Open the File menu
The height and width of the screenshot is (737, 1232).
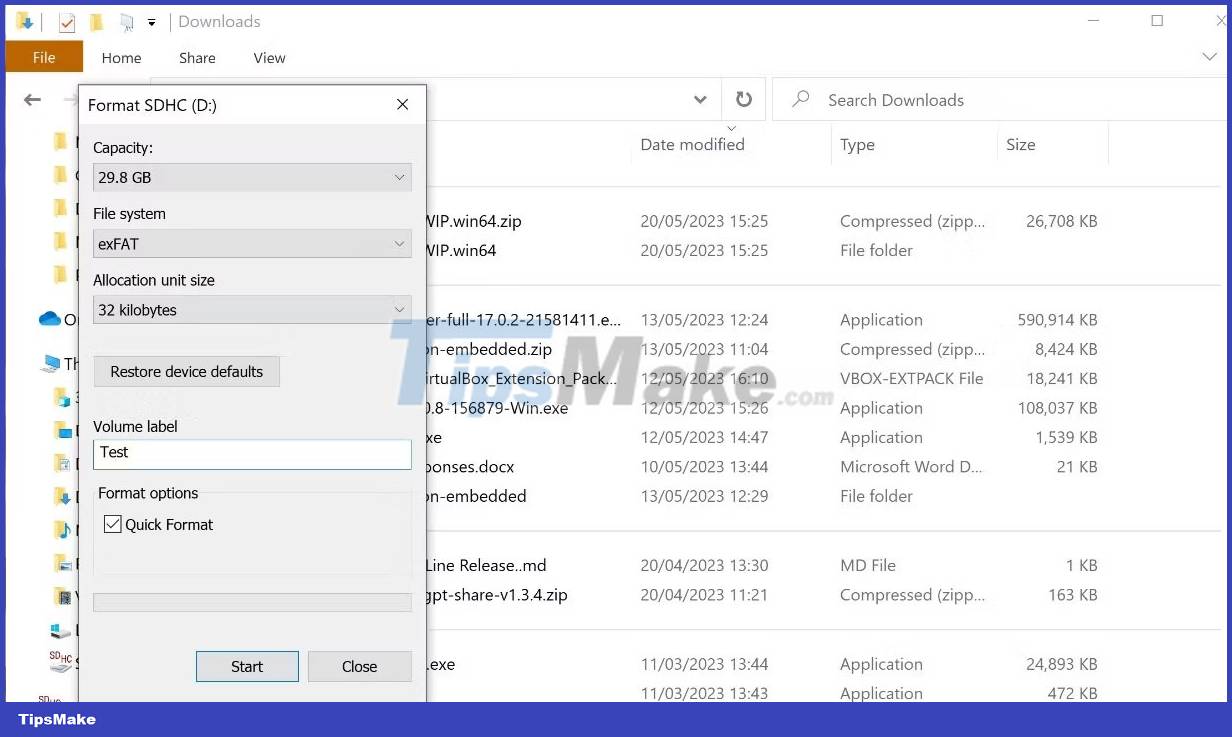tap(44, 58)
